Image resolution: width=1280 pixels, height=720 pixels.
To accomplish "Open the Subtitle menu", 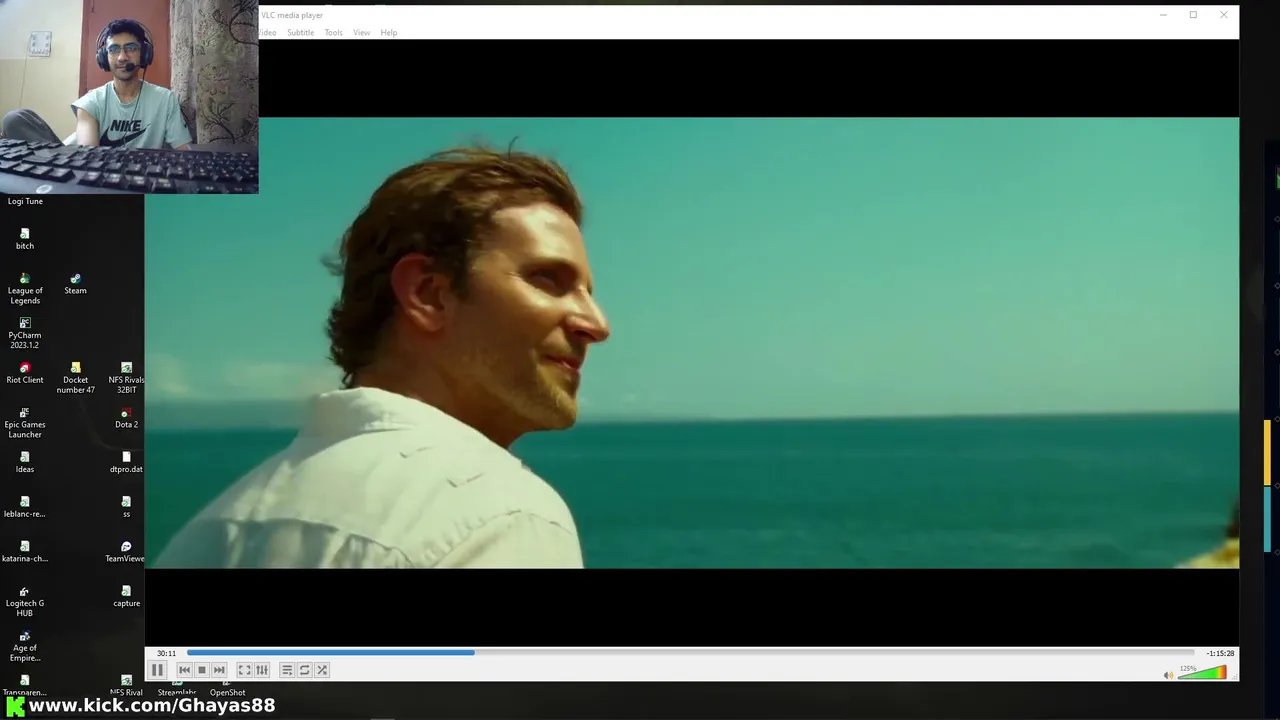I will tap(300, 33).
